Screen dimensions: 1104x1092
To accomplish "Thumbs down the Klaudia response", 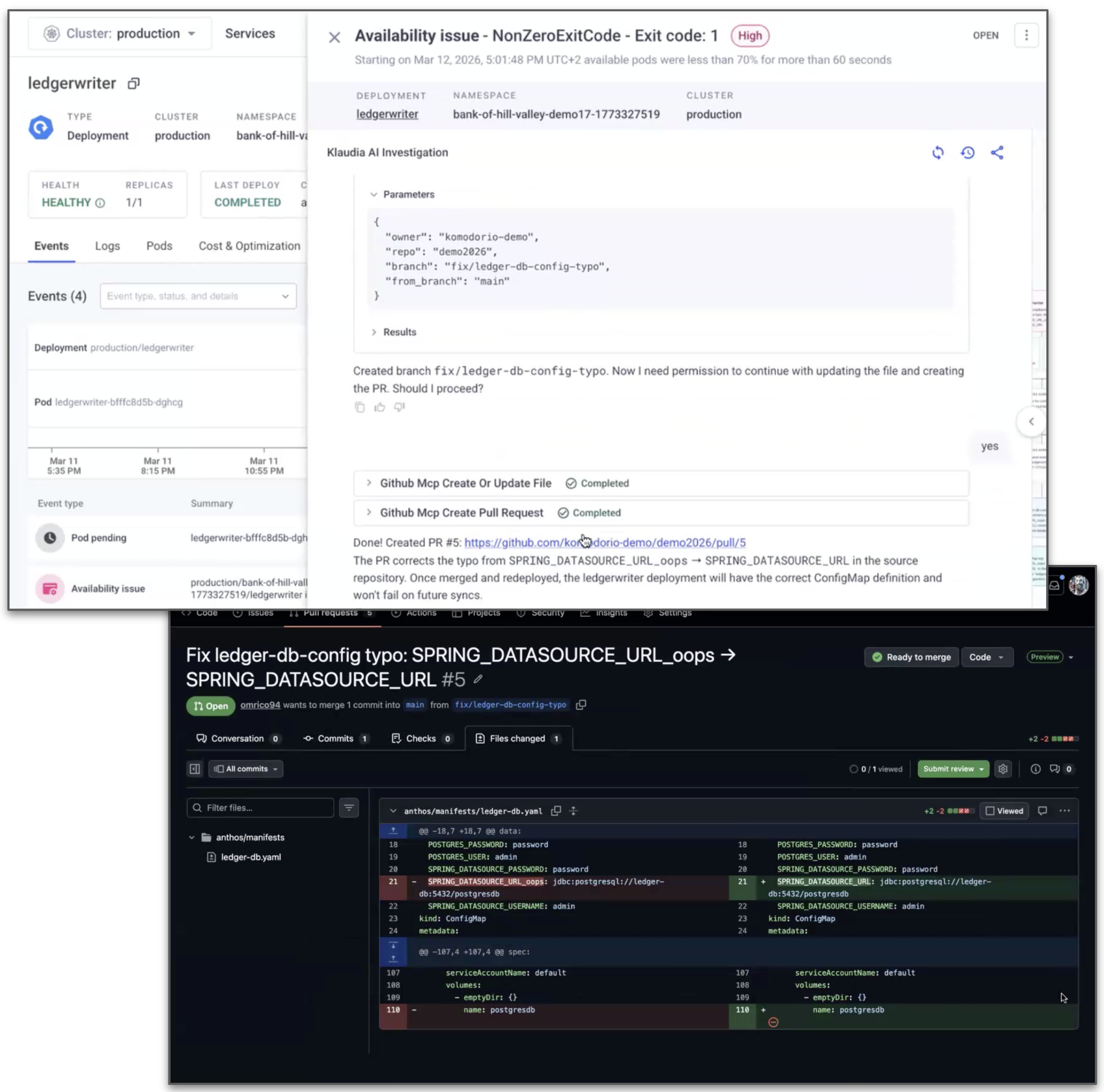I will [399, 407].
